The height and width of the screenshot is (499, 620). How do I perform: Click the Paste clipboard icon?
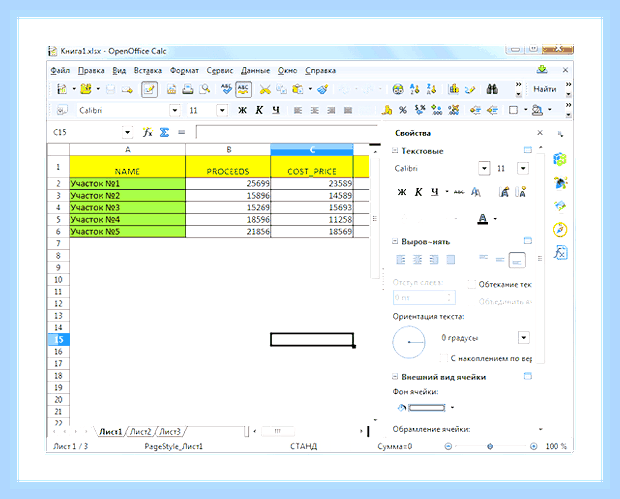coord(297,89)
